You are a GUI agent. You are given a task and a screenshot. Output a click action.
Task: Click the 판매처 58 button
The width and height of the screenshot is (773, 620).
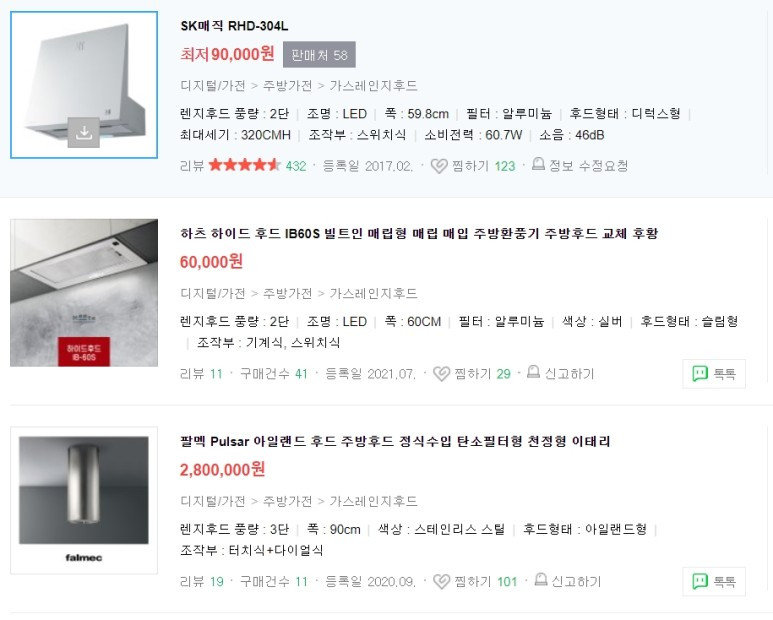tap(319, 55)
